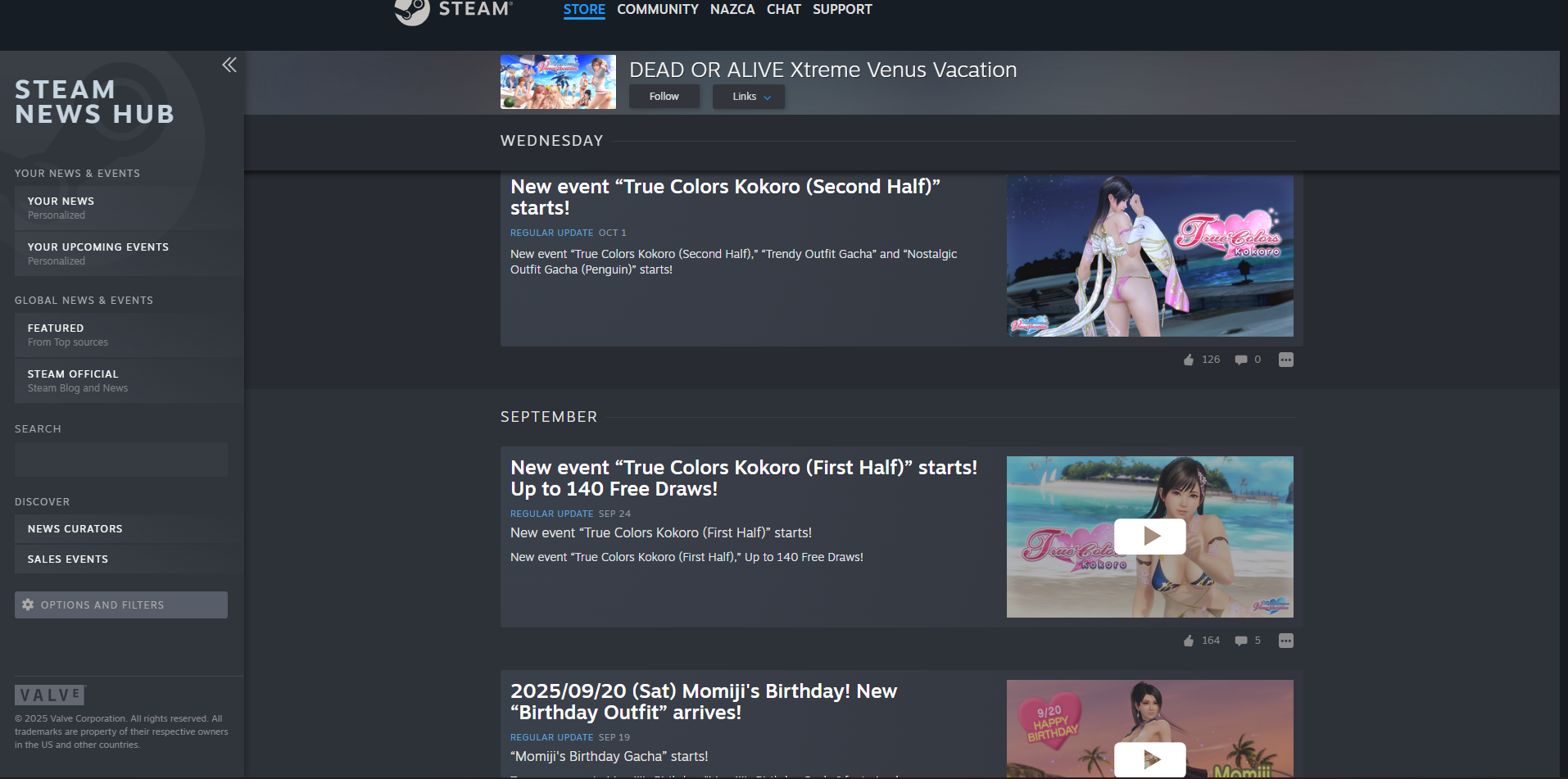1568x779 pixels.
Task: Go to the CHAT page
Action: (784, 10)
